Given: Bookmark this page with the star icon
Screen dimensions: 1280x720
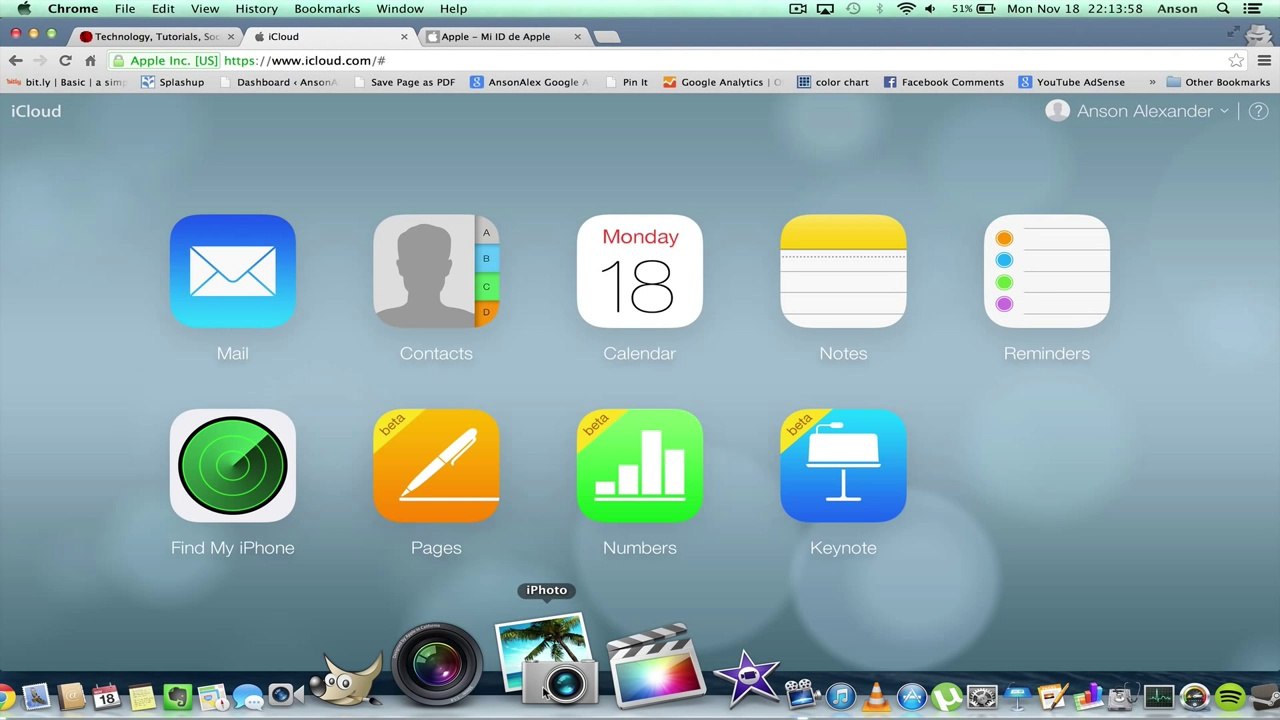Looking at the screenshot, I should tap(1236, 60).
